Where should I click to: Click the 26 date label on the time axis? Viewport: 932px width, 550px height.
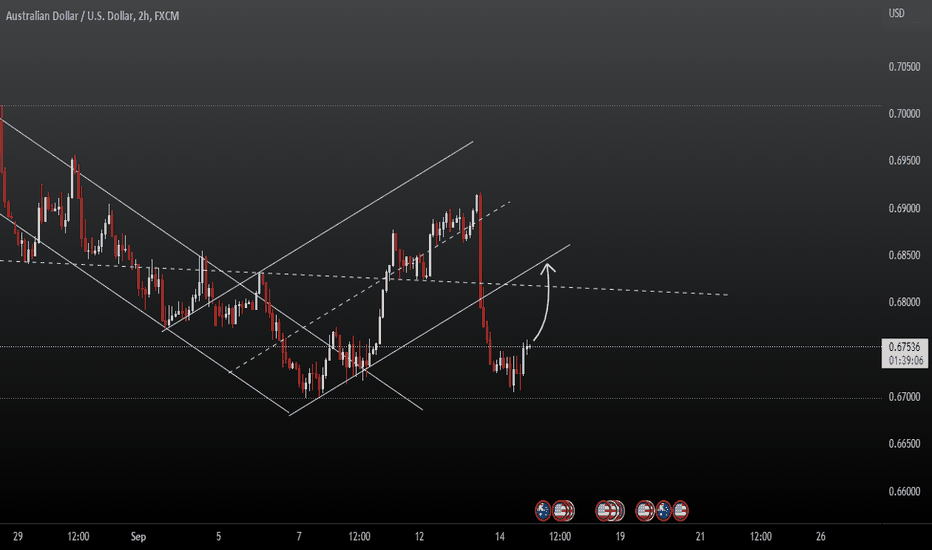820,536
